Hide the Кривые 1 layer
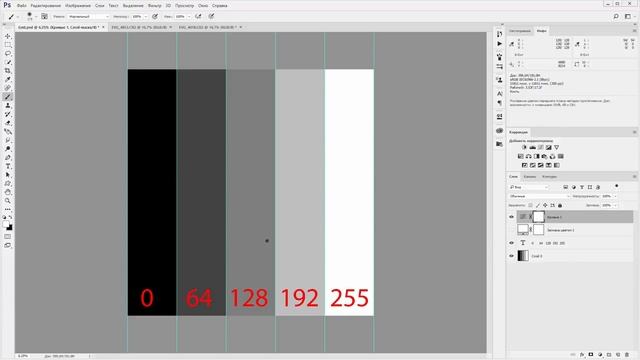 pyautogui.click(x=511, y=217)
